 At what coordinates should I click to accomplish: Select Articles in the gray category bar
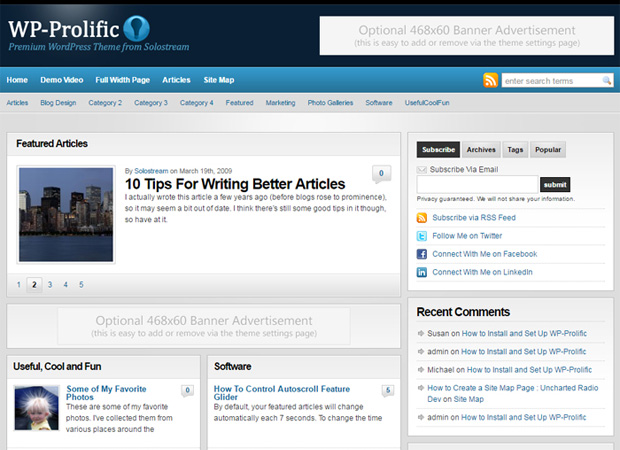point(17,103)
